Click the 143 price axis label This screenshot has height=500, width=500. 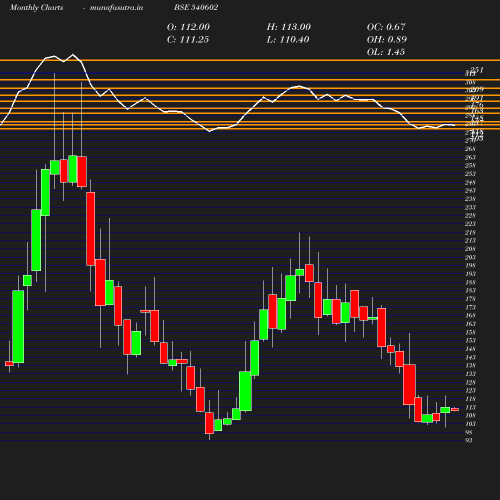coord(470,357)
